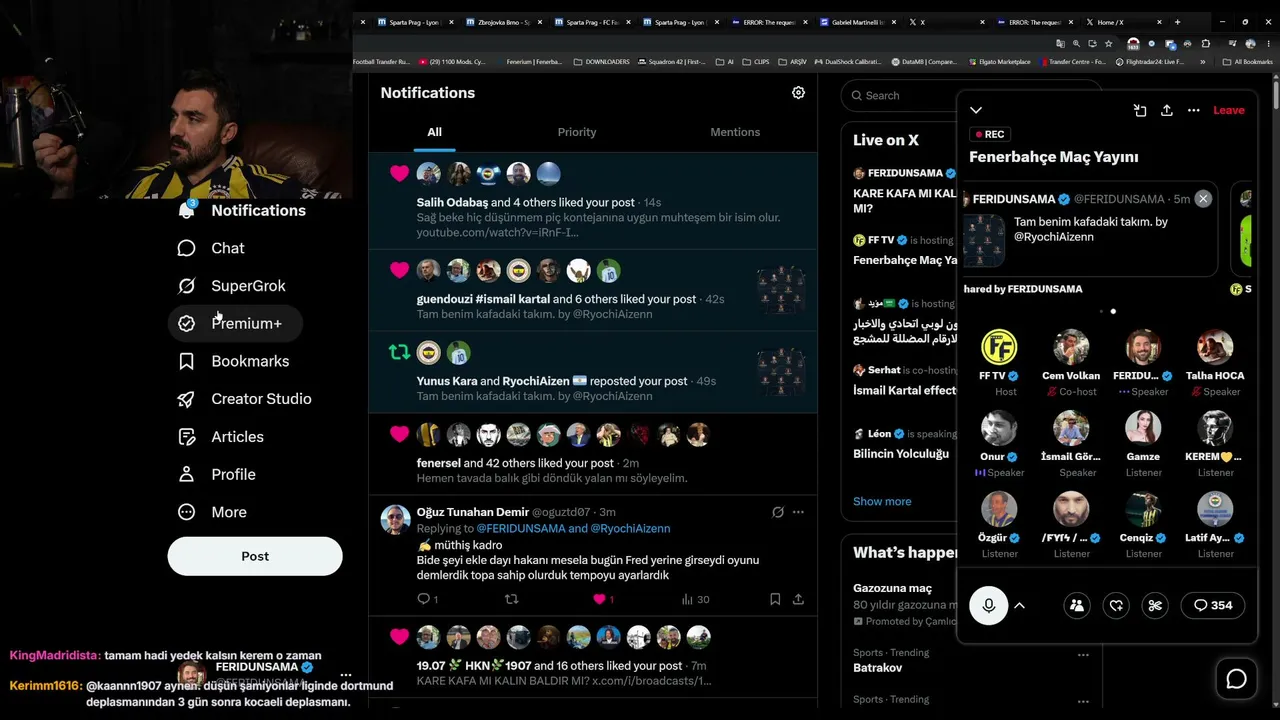Click the Search field on X
Image resolution: width=1280 pixels, height=720 pixels.
(x=900, y=96)
